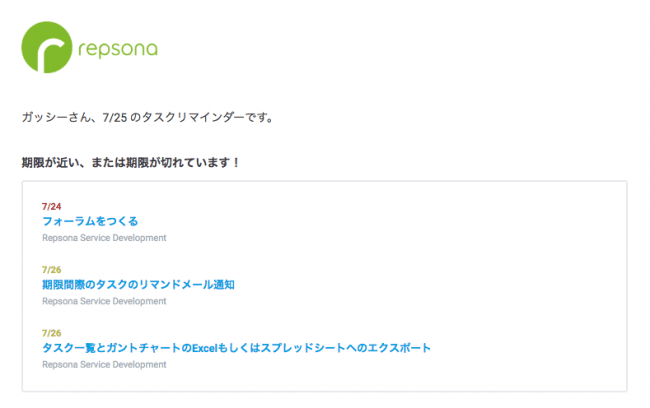This screenshot has width=650, height=408.
Task: Click the 7/26 date above 期限間際のタスク
Action: click(x=51, y=270)
